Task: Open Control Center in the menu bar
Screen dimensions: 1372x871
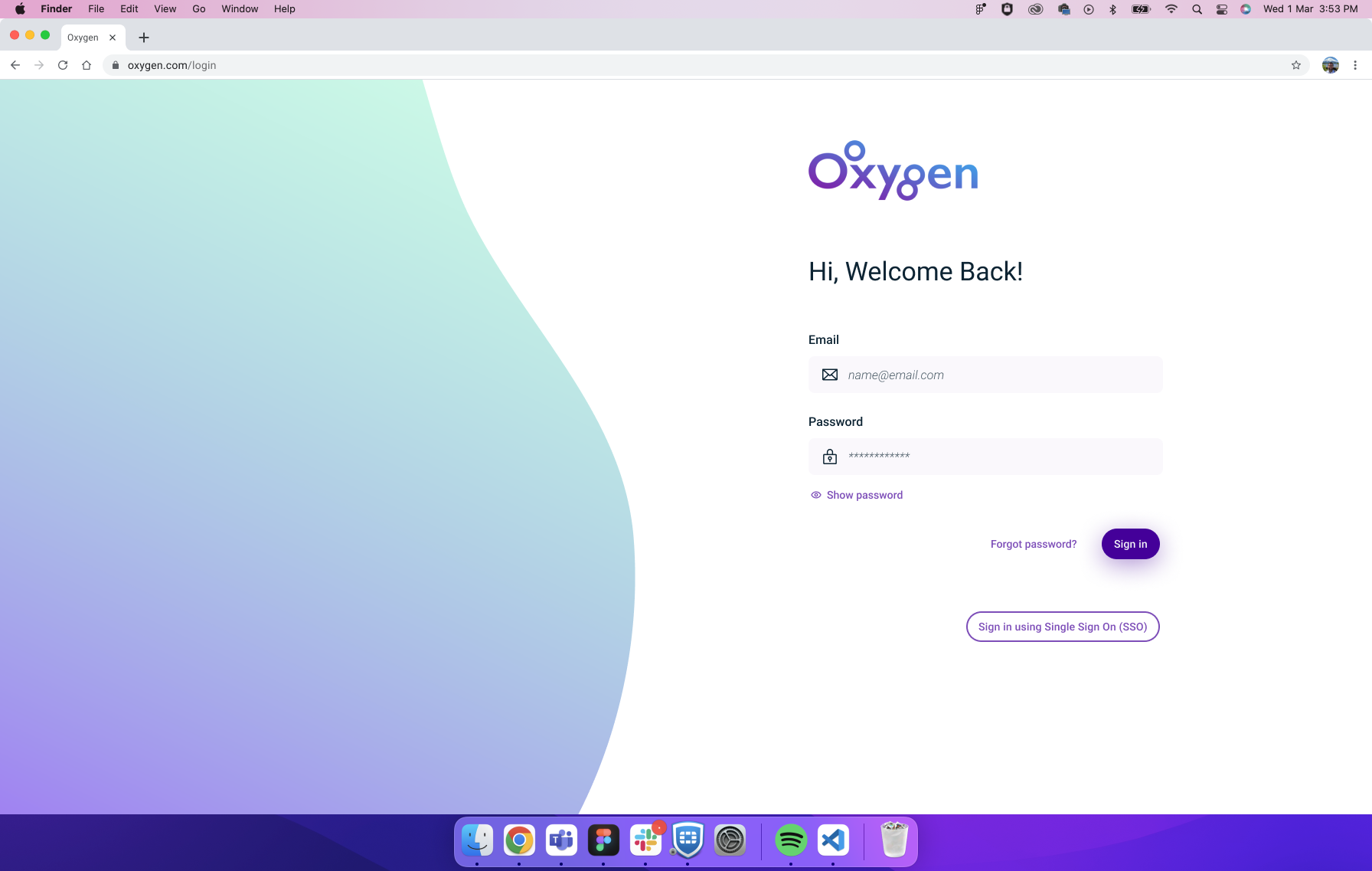Action: point(1222,9)
